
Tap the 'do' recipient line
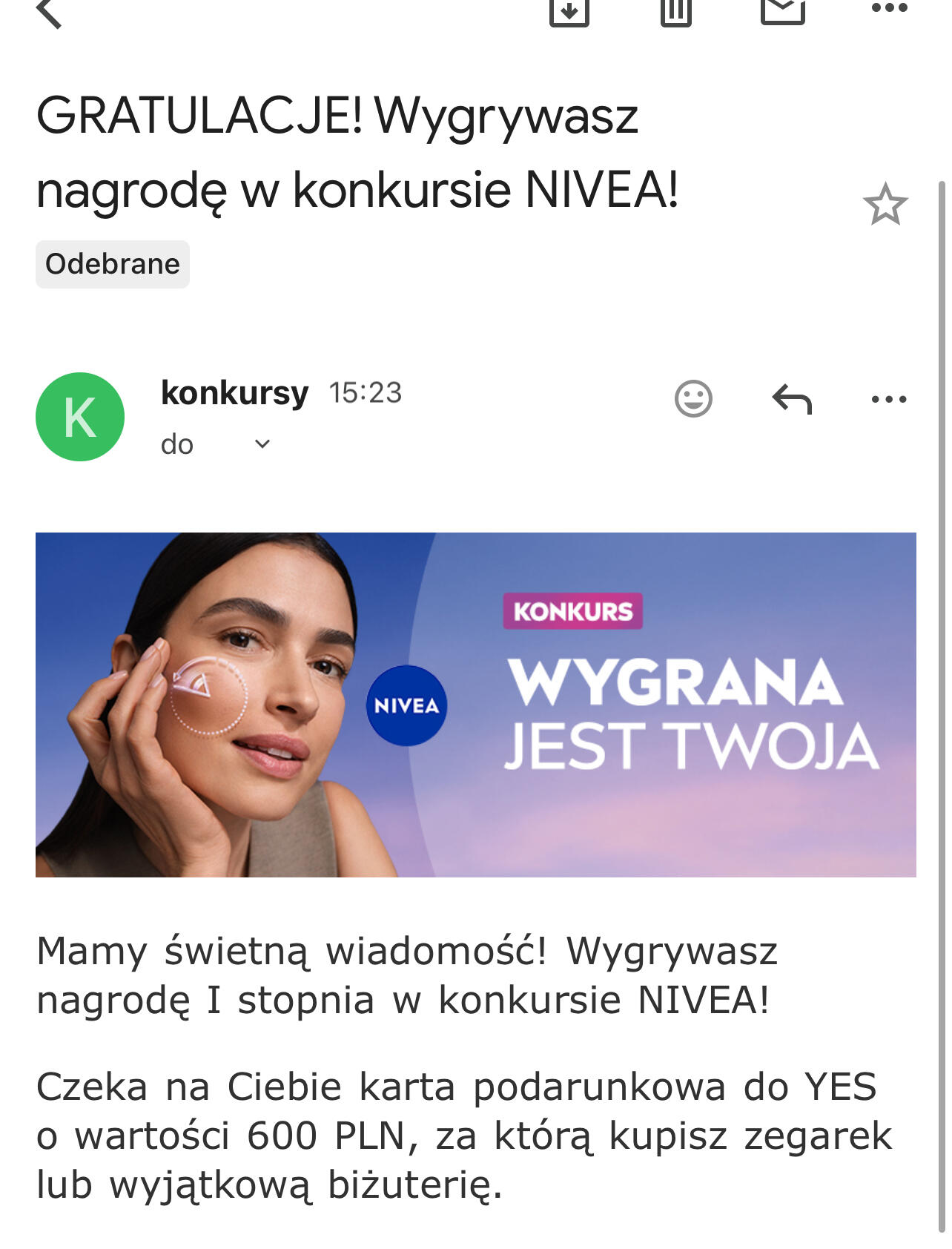pyautogui.click(x=177, y=444)
